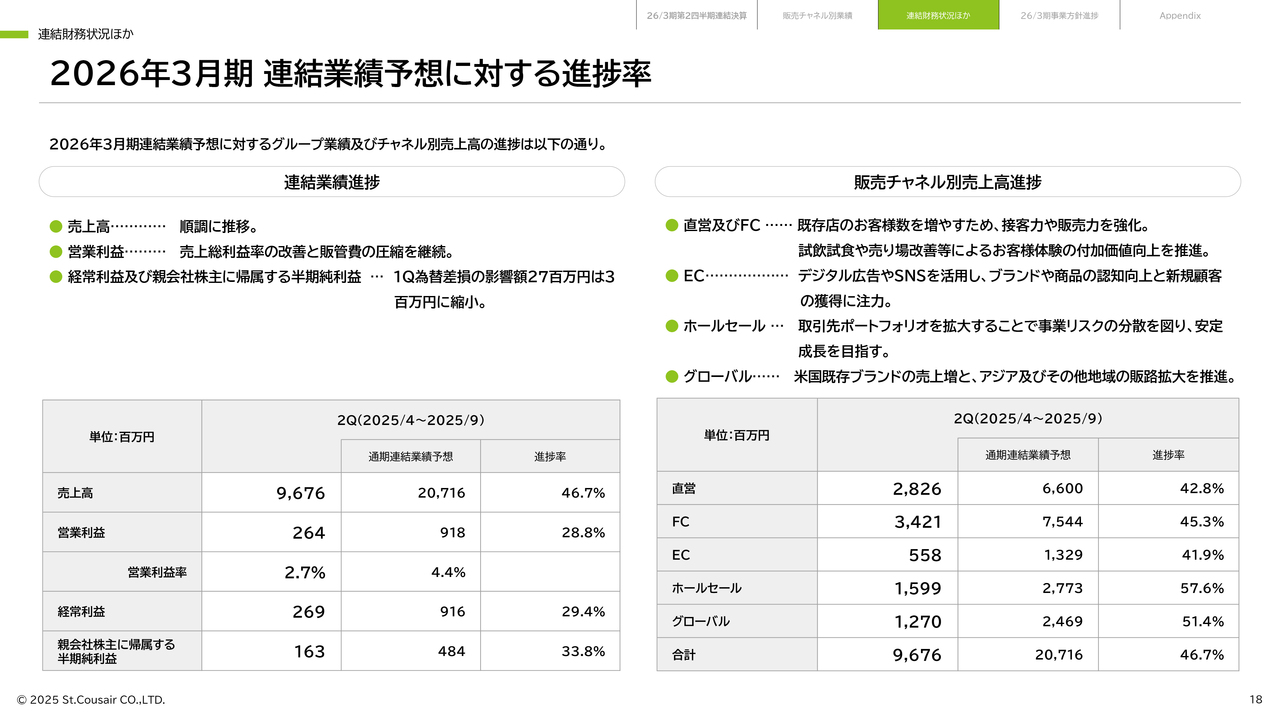The width and height of the screenshot is (1280, 720).
Task: Select the active 連結財務状況ほか tab
Action: [x=938, y=15]
